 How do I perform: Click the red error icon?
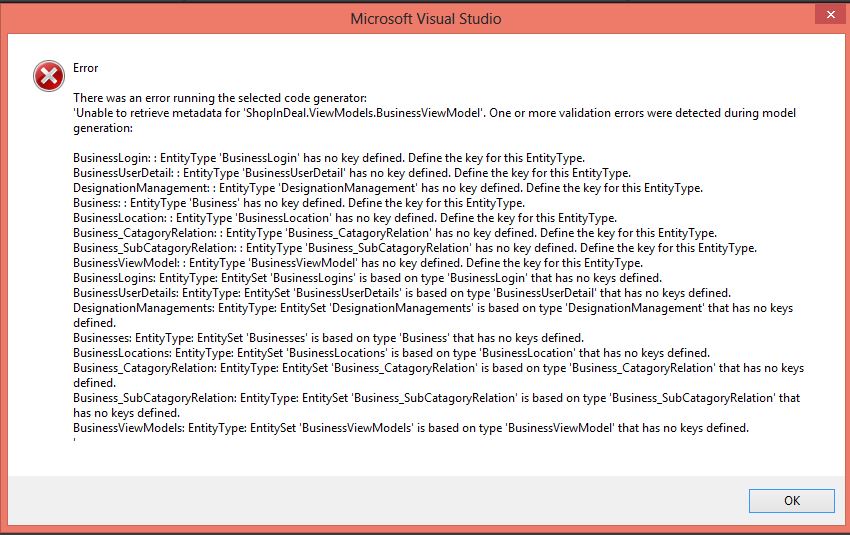point(49,76)
